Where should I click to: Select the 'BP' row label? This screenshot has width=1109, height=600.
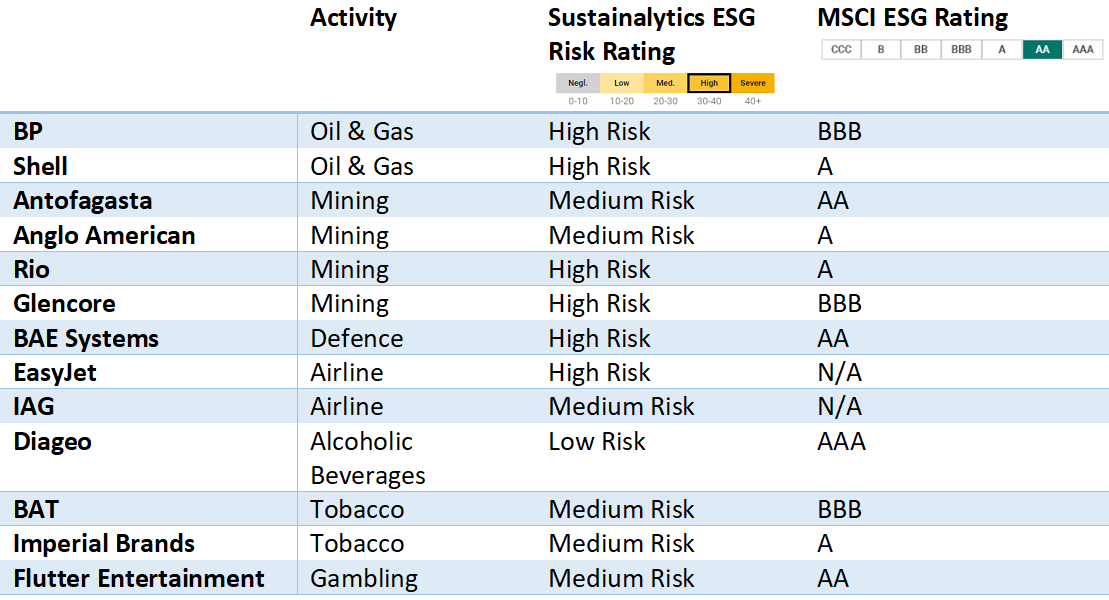pos(26,131)
